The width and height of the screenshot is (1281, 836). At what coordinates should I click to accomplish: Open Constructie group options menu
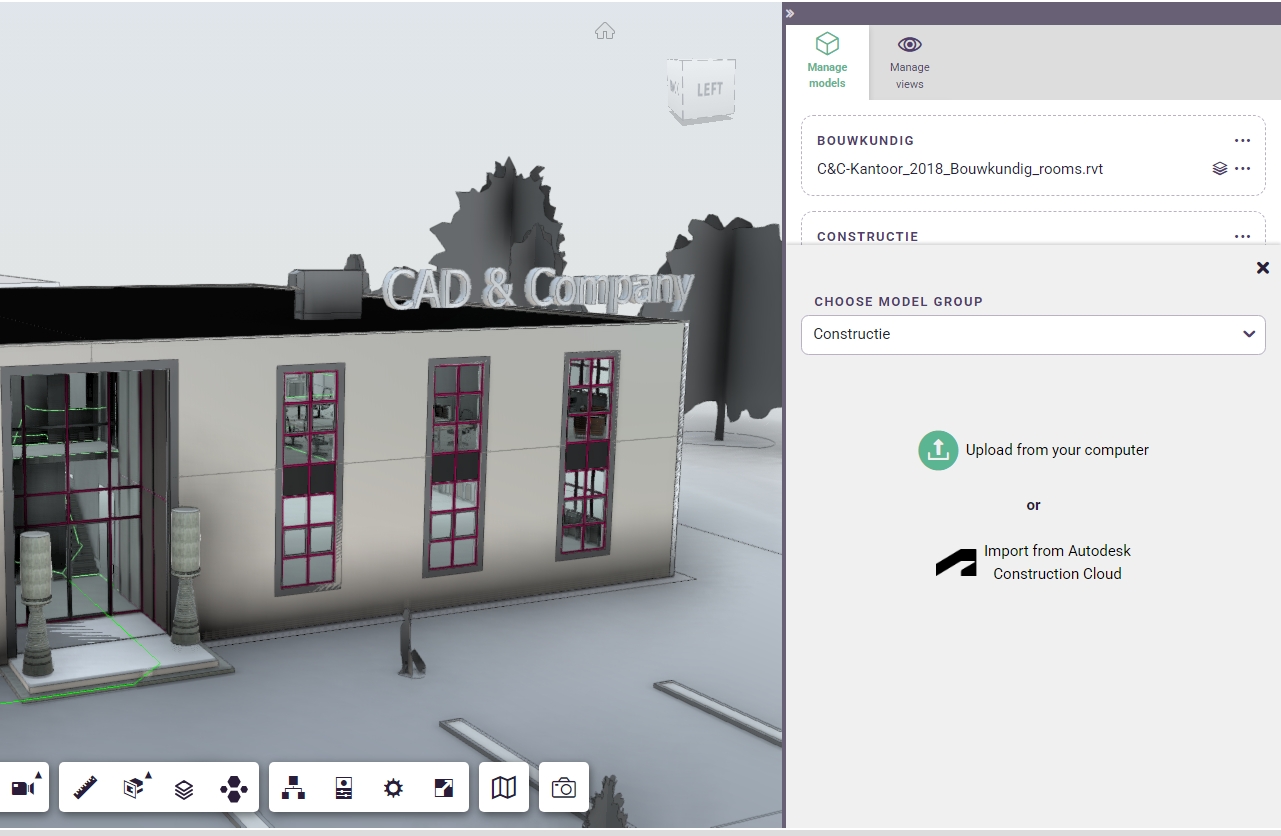pyautogui.click(x=1242, y=237)
